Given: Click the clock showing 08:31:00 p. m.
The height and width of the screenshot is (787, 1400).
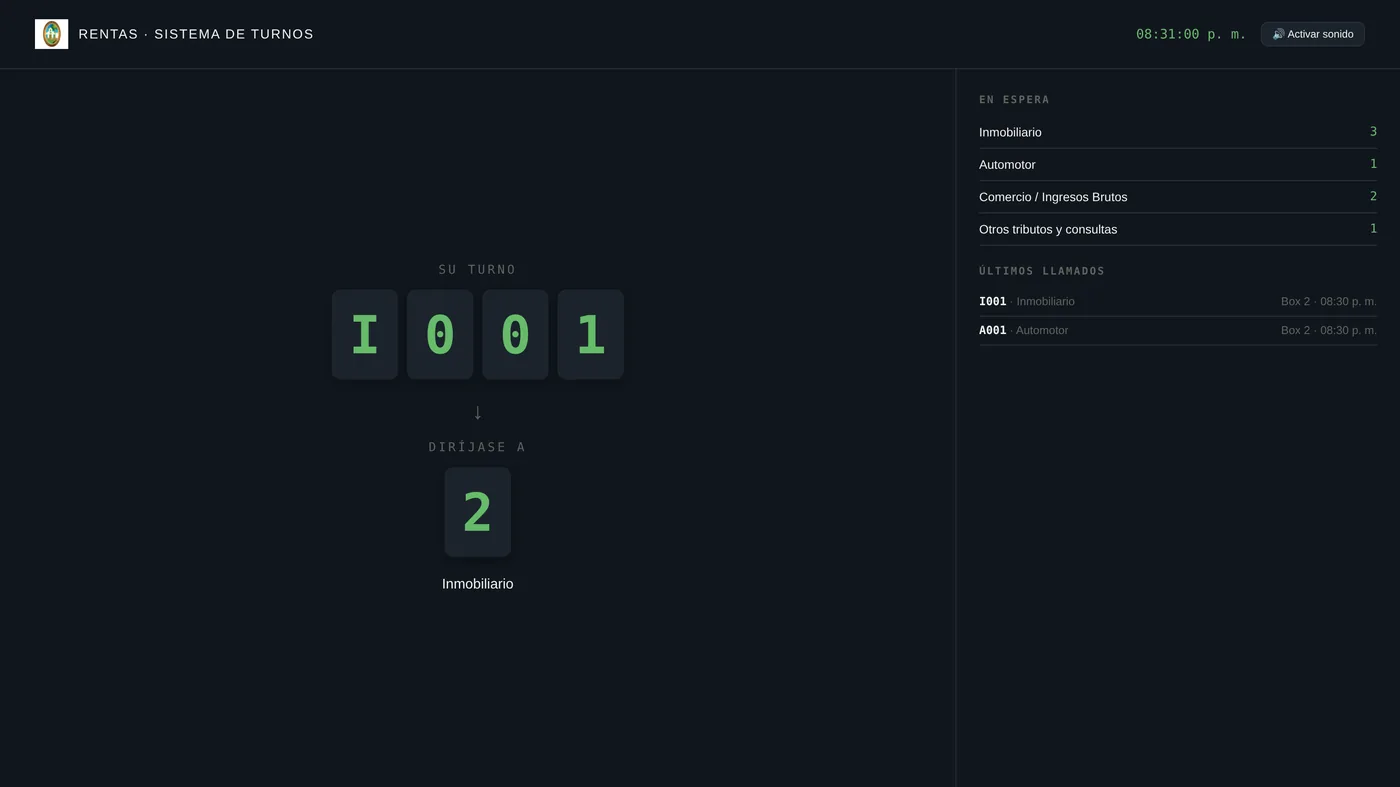Looking at the screenshot, I should pyautogui.click(x=1191, y=34).
